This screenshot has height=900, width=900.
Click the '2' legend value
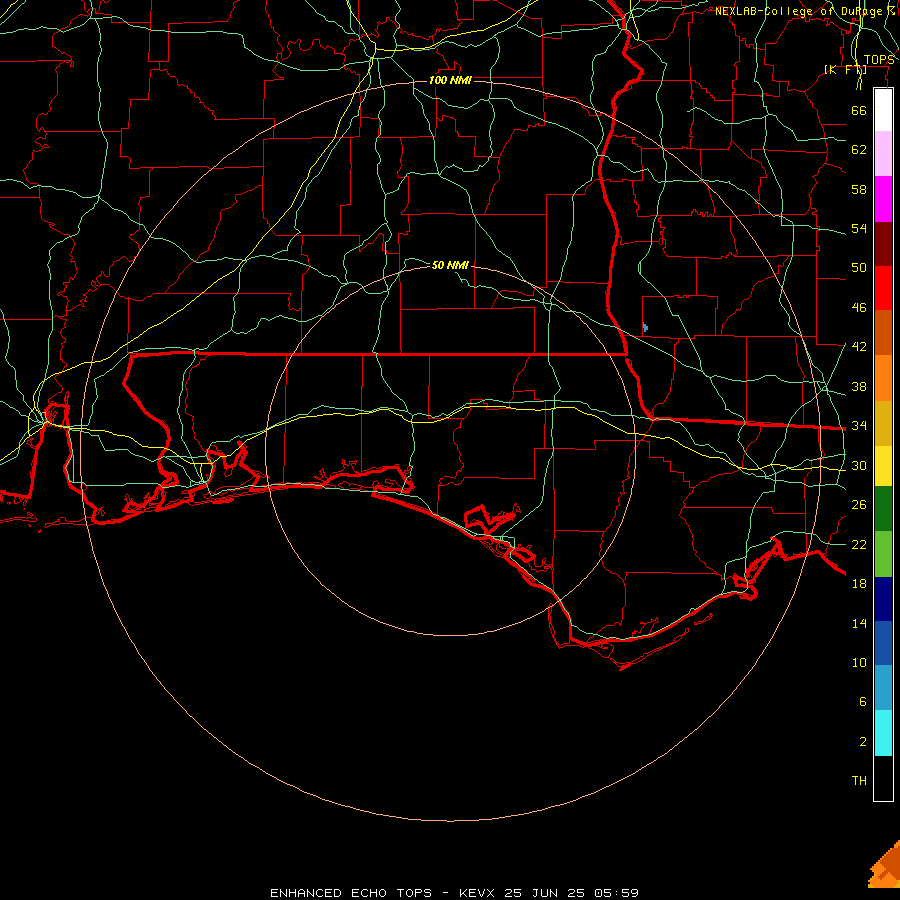862,742
